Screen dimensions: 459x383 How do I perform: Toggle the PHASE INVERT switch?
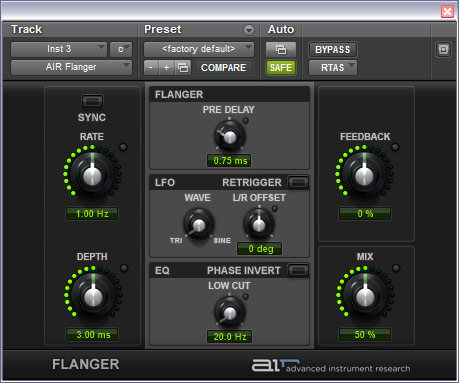tap(298, 270)
